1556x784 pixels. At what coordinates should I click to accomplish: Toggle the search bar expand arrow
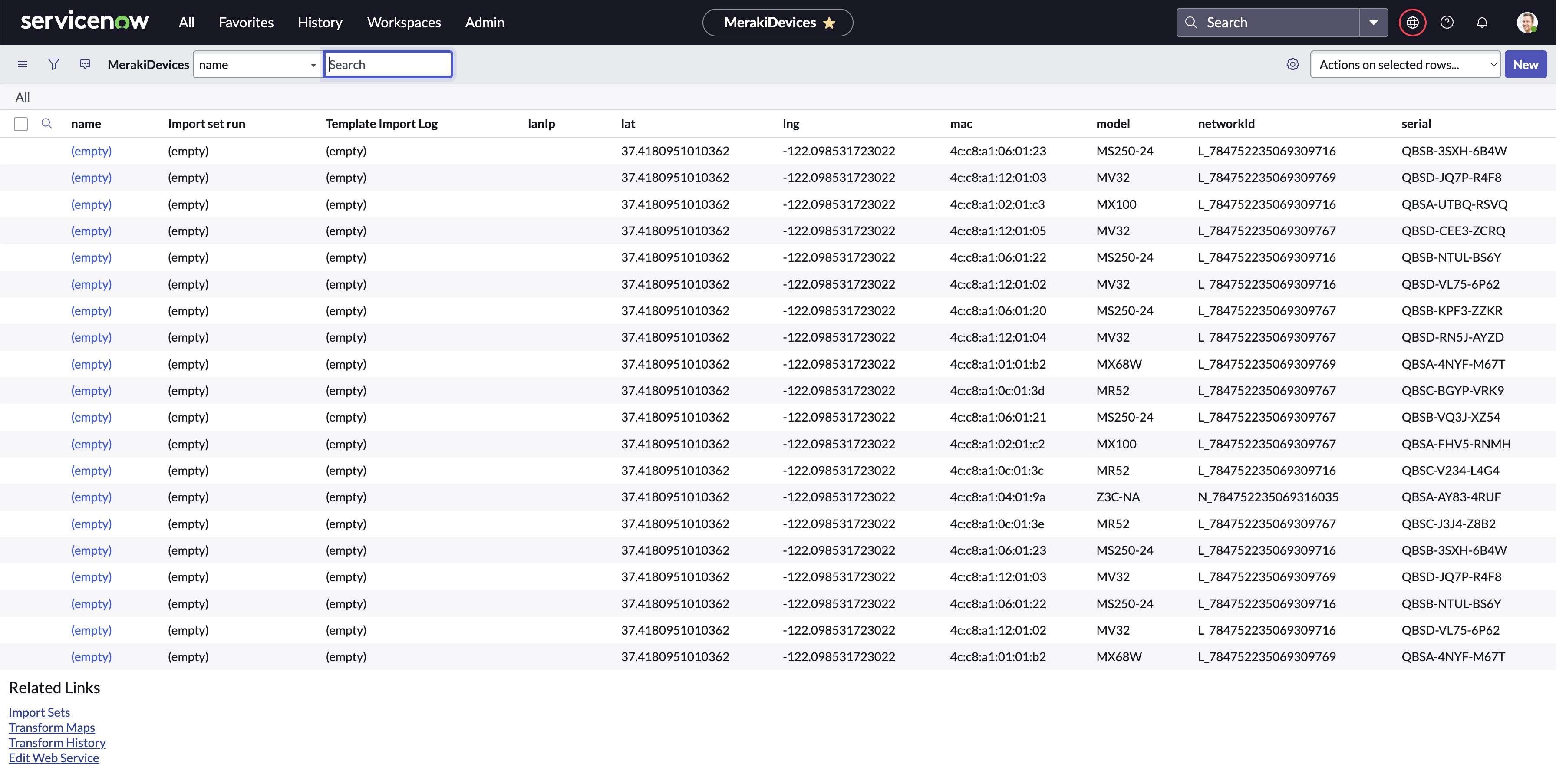[1374, 22]
